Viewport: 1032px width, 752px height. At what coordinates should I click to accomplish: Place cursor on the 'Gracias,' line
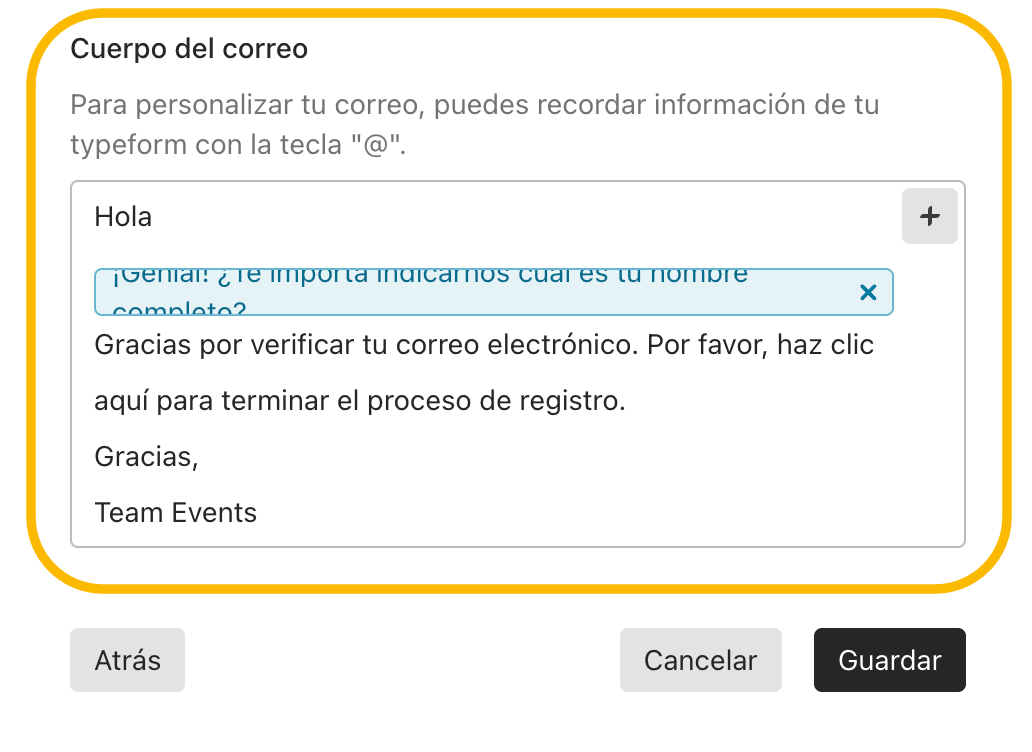tap(146, 457)
